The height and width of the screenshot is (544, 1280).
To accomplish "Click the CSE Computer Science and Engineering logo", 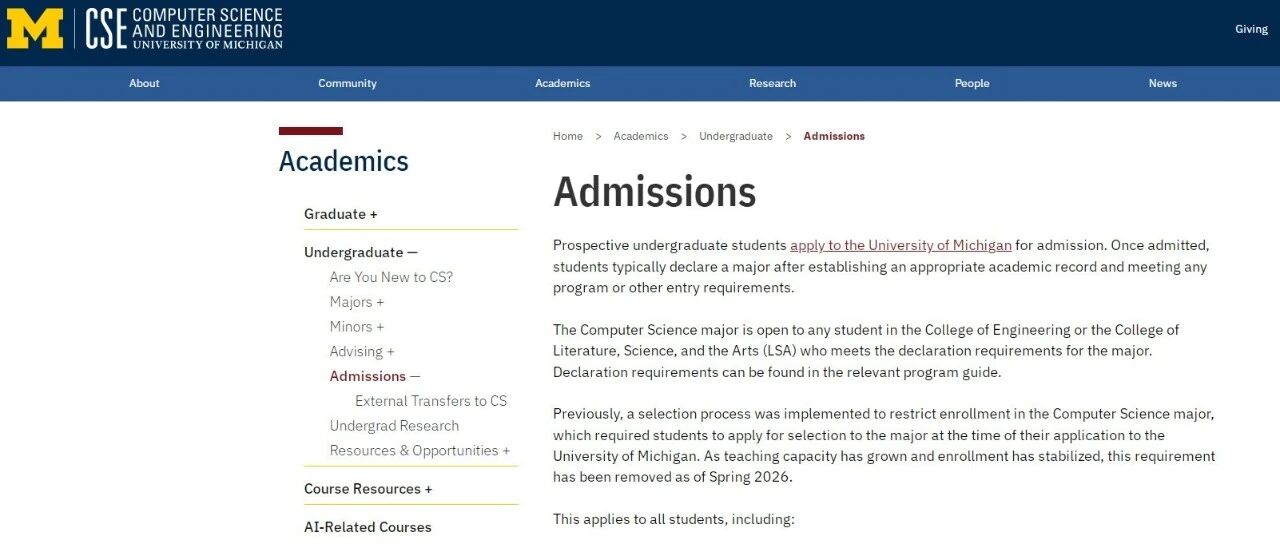I will click(x=184, y=29).
